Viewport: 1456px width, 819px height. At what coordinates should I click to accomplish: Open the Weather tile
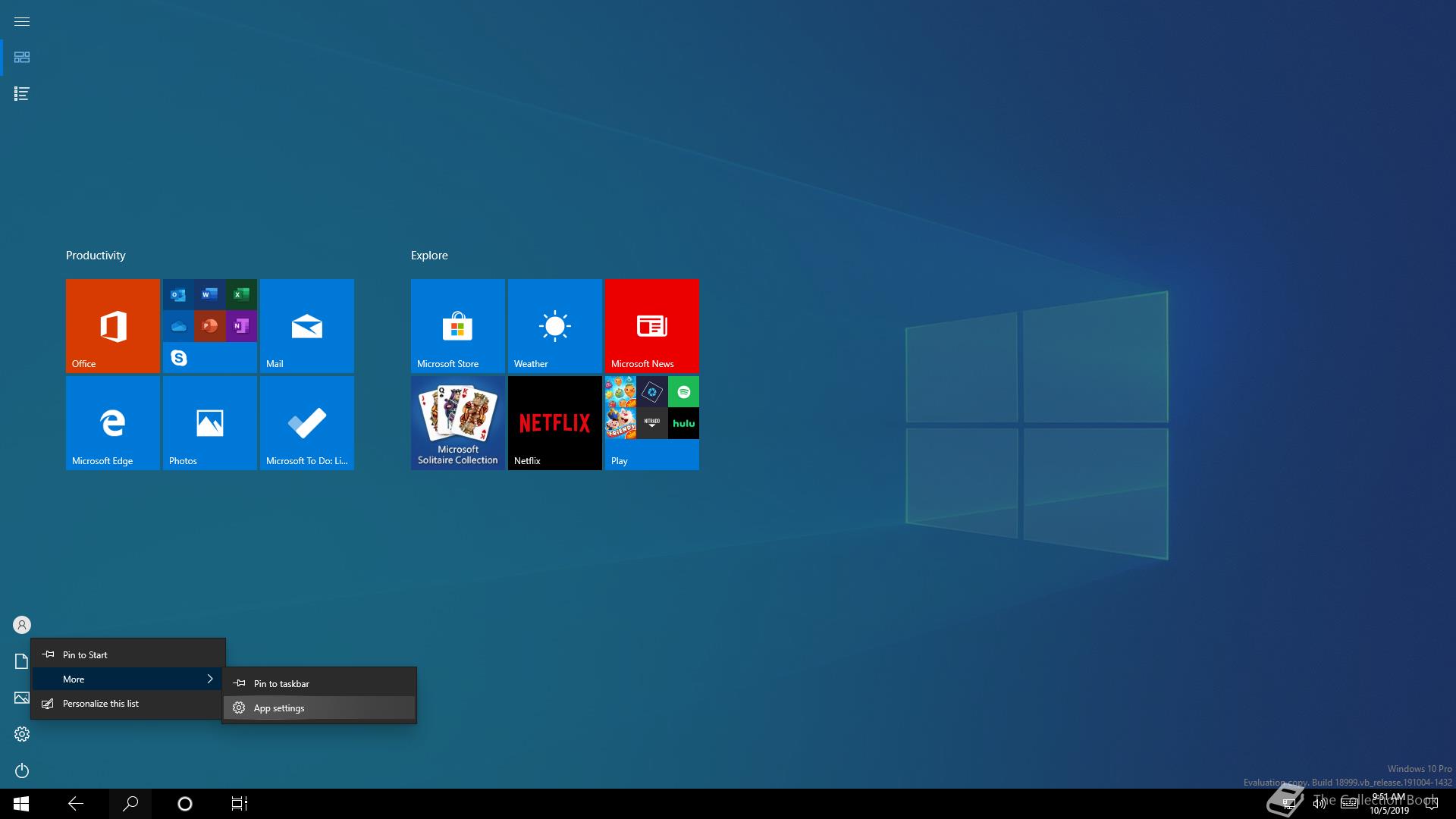click(555, 326)
